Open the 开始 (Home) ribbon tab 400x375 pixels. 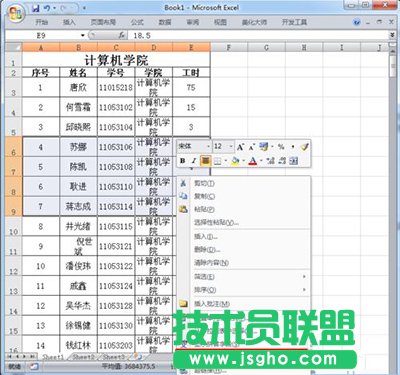click(42, 22)
